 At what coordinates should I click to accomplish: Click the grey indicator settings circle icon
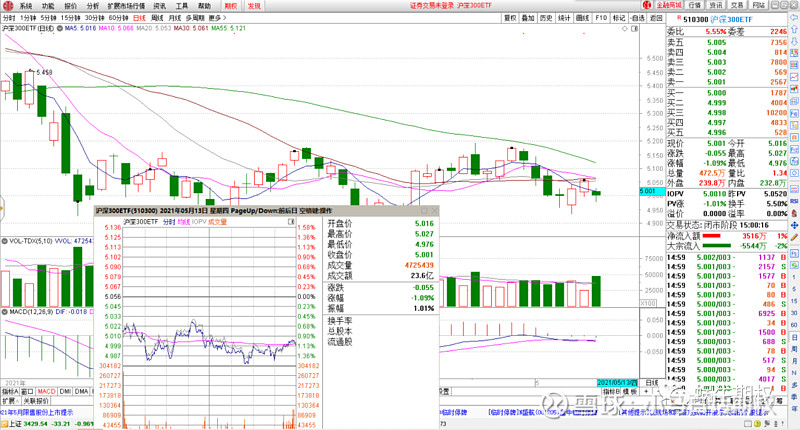pos(60,29)
